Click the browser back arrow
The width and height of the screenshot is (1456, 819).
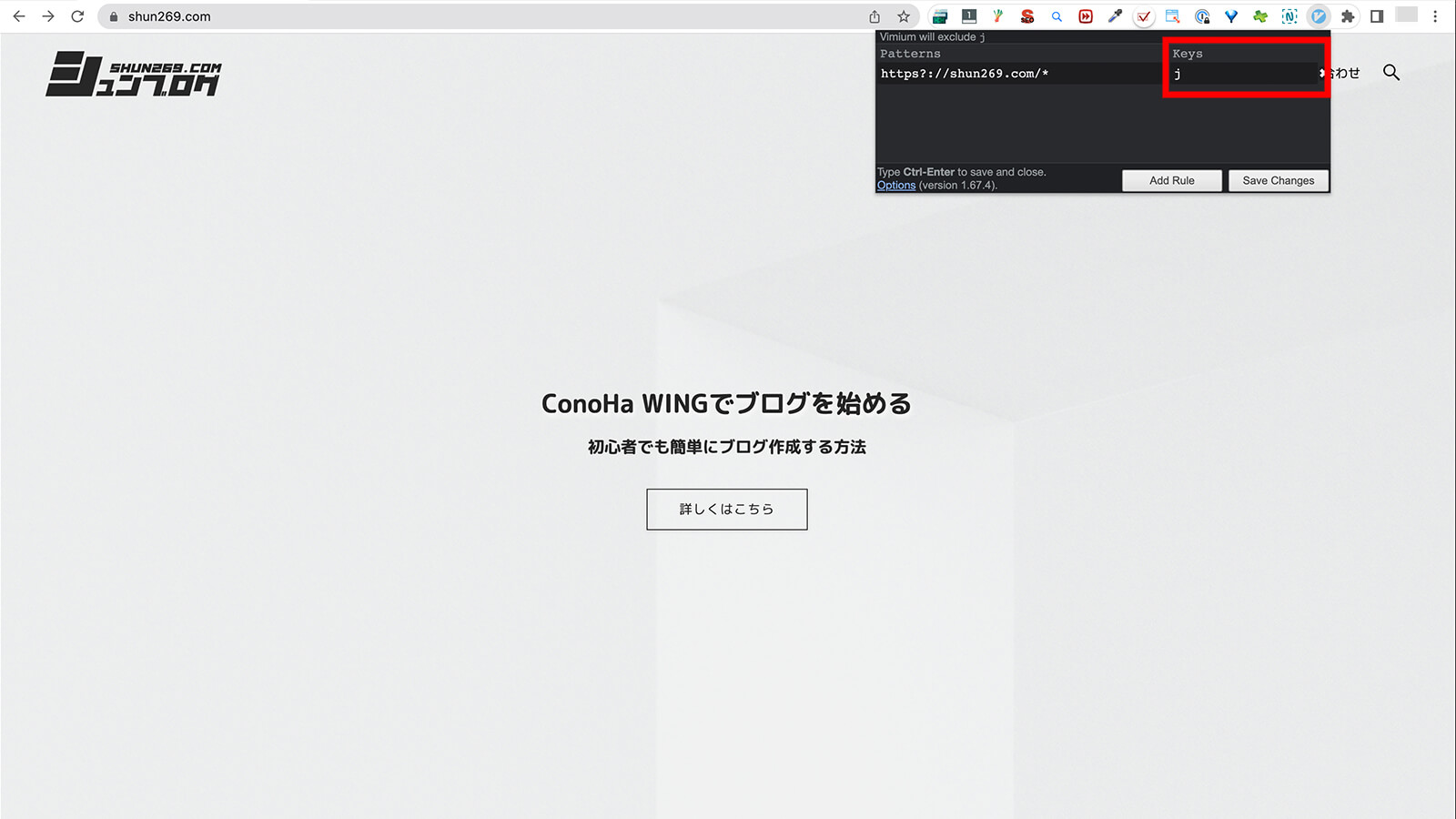19,16
